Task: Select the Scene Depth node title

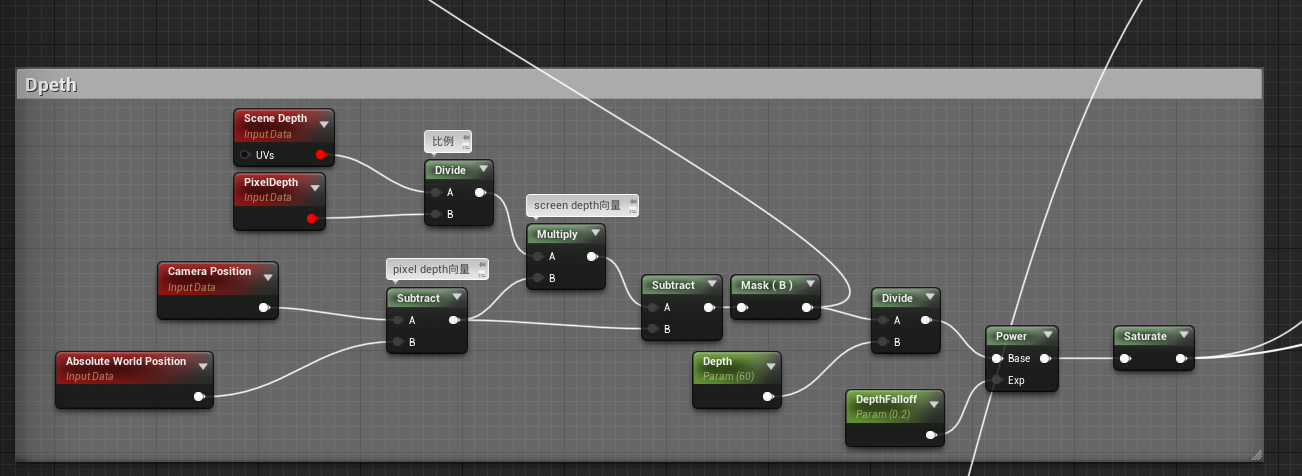Action: (x=275, y=118)
